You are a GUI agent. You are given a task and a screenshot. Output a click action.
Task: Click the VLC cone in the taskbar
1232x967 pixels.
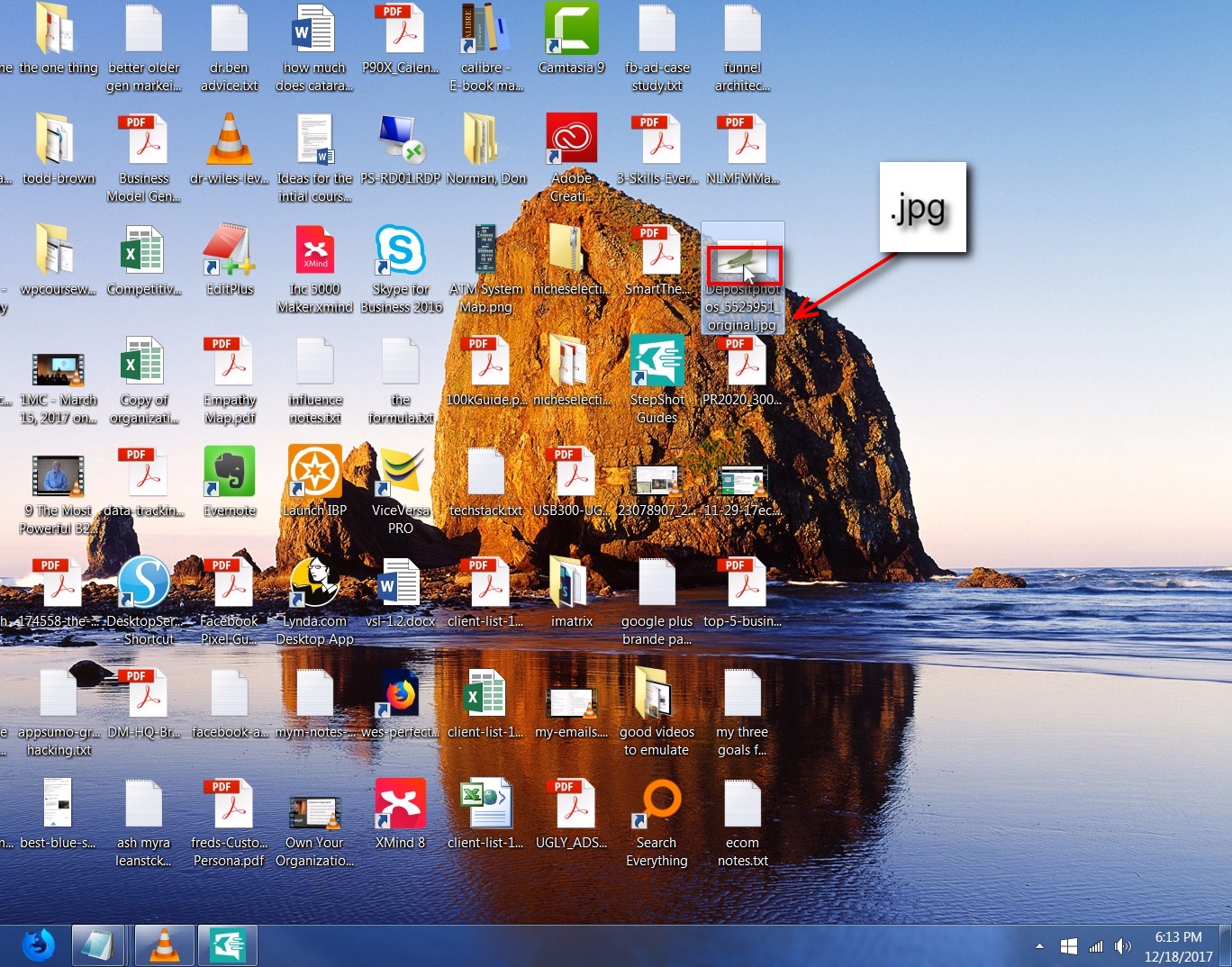point(164,945)
